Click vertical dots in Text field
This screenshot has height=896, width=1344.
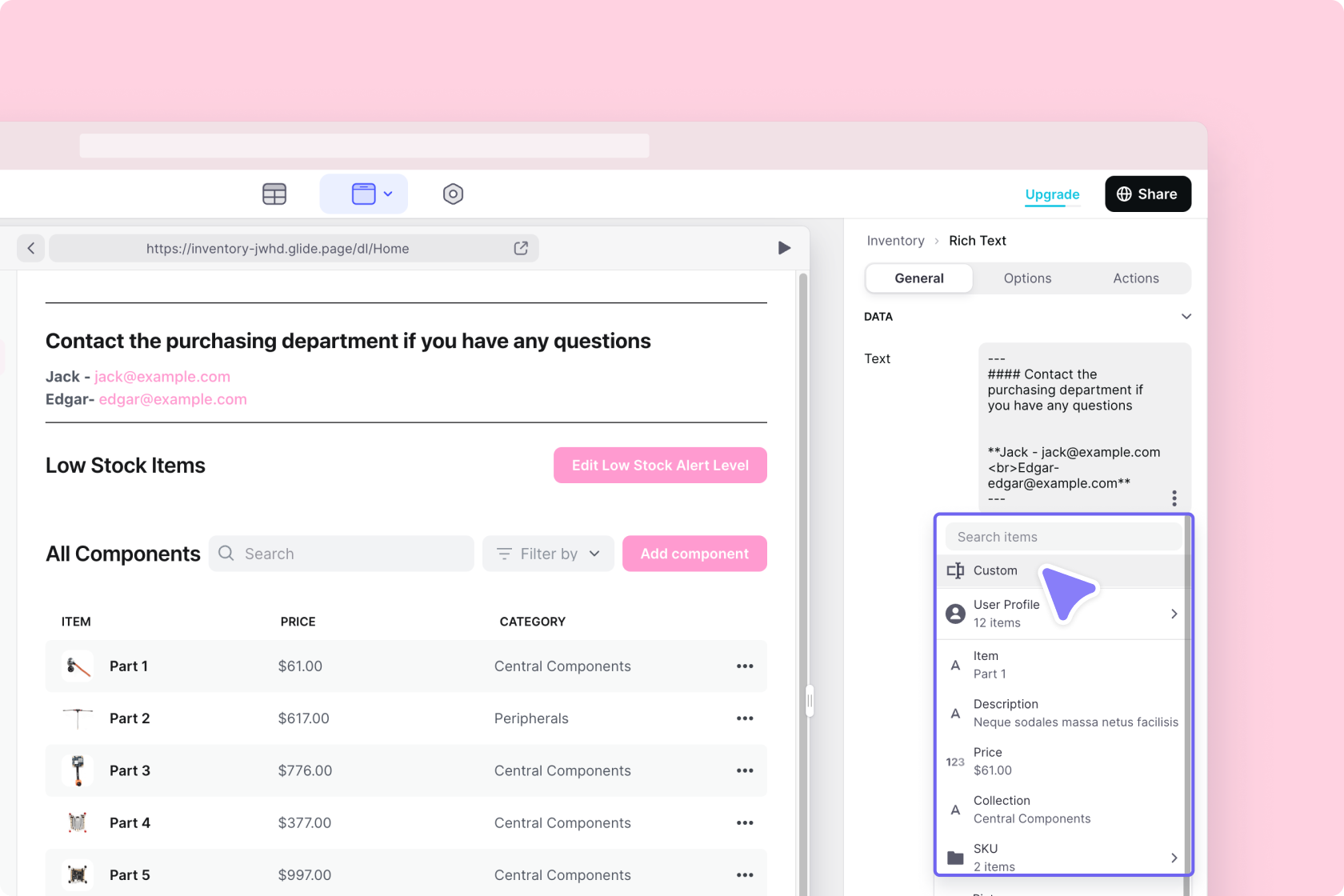point(1174,498)
